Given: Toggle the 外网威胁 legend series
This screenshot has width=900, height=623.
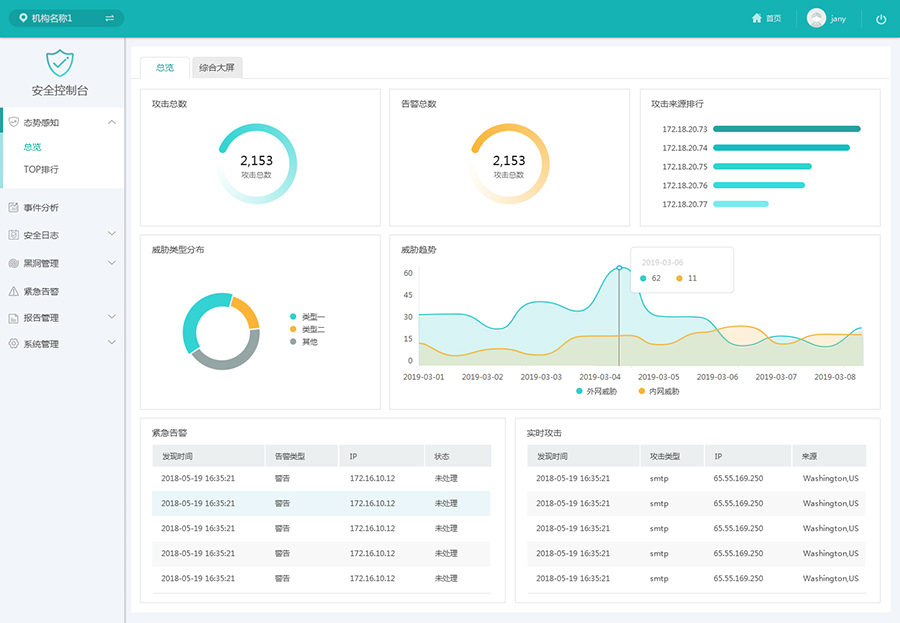Looking at the screenshot, I should pos(597,391).
